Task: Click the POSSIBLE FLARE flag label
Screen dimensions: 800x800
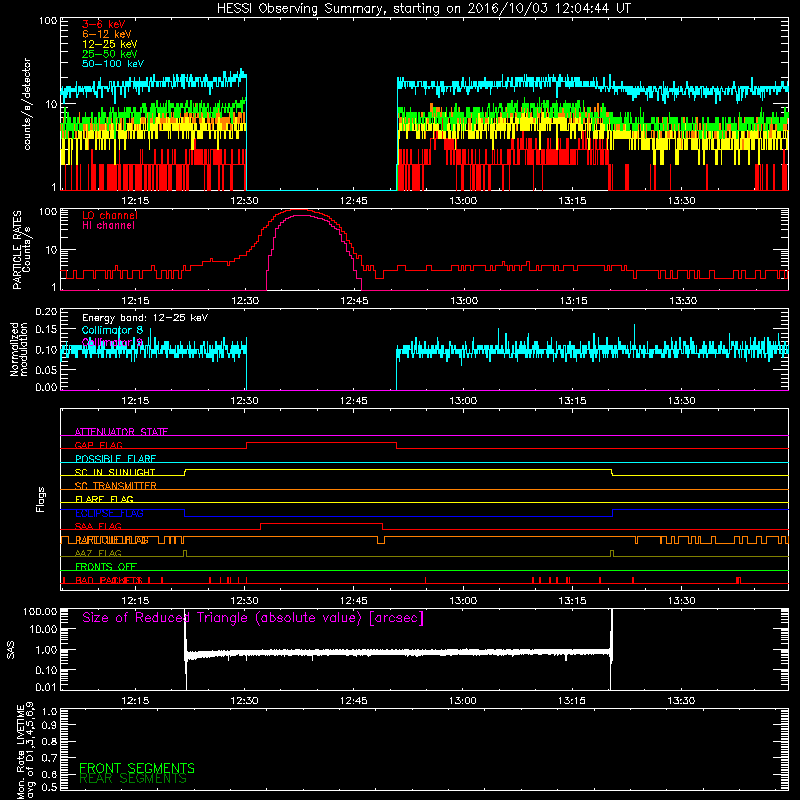Action: point(115,458)
